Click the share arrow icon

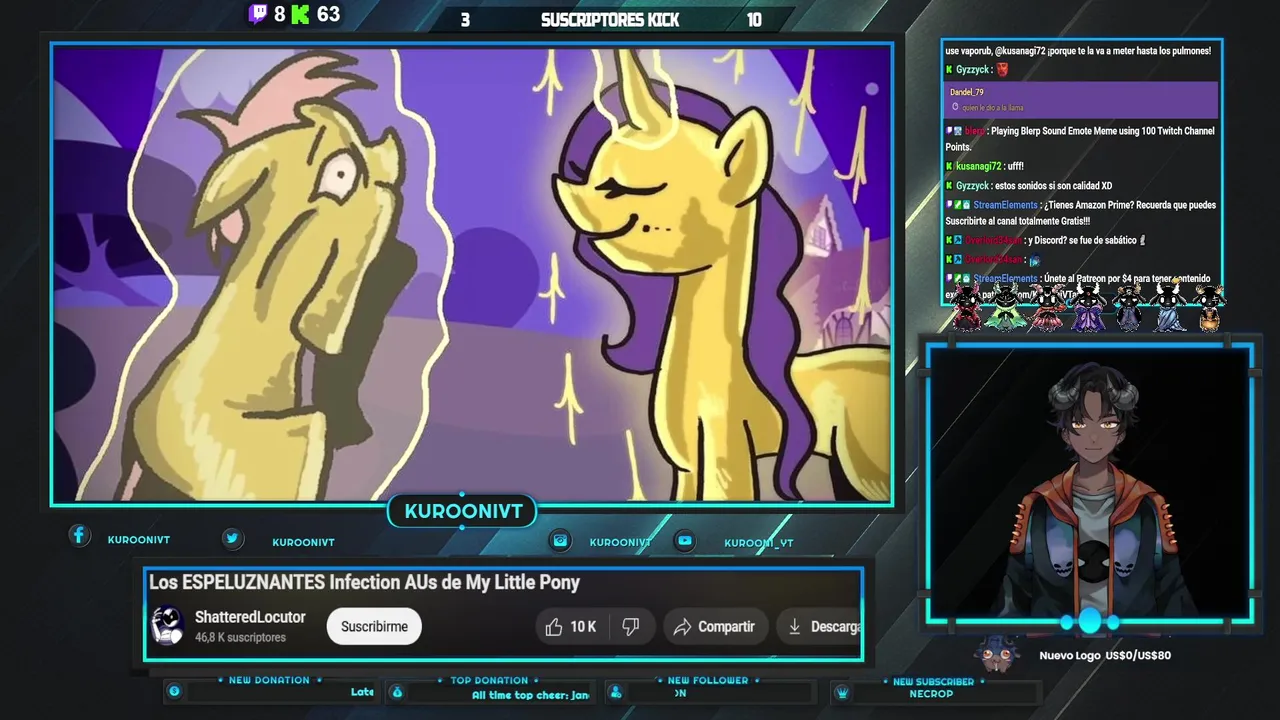pyautogui.click(x=682, y=627)
